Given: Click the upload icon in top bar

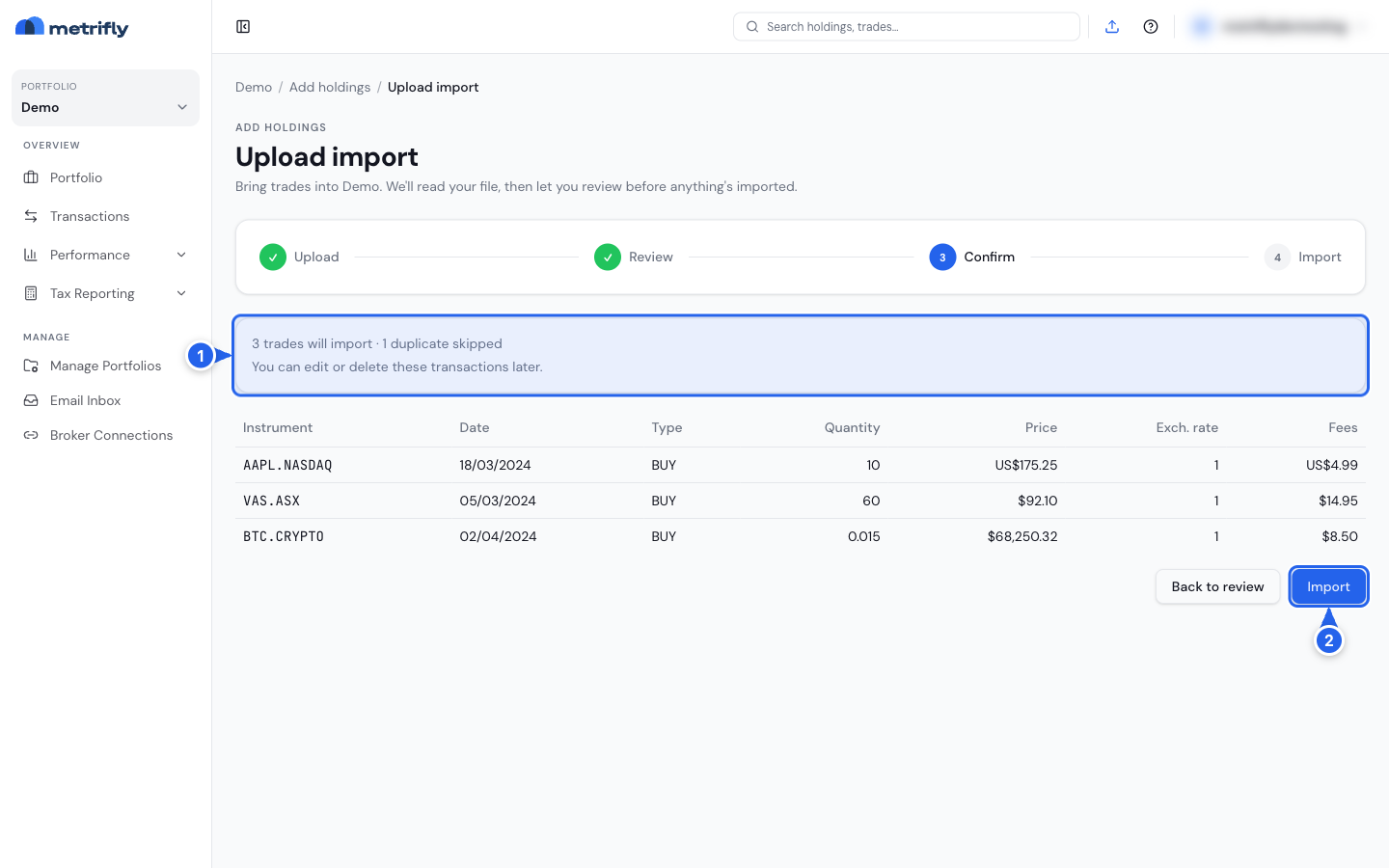Looking at the screenshot, I should click(1112, 27).
